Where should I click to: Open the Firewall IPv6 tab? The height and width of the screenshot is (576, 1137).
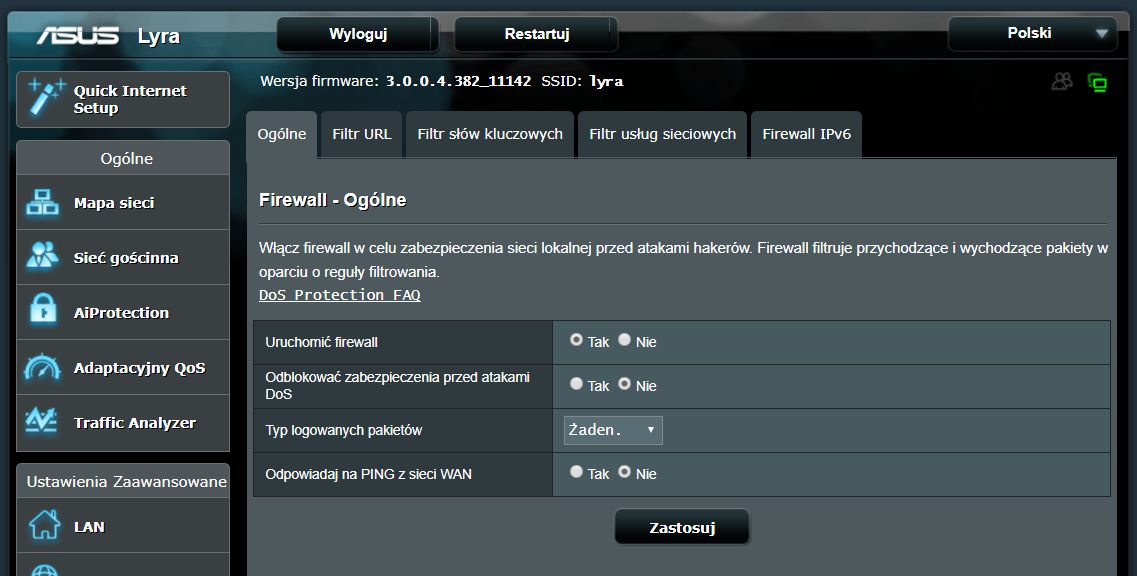tap(806, 134)
